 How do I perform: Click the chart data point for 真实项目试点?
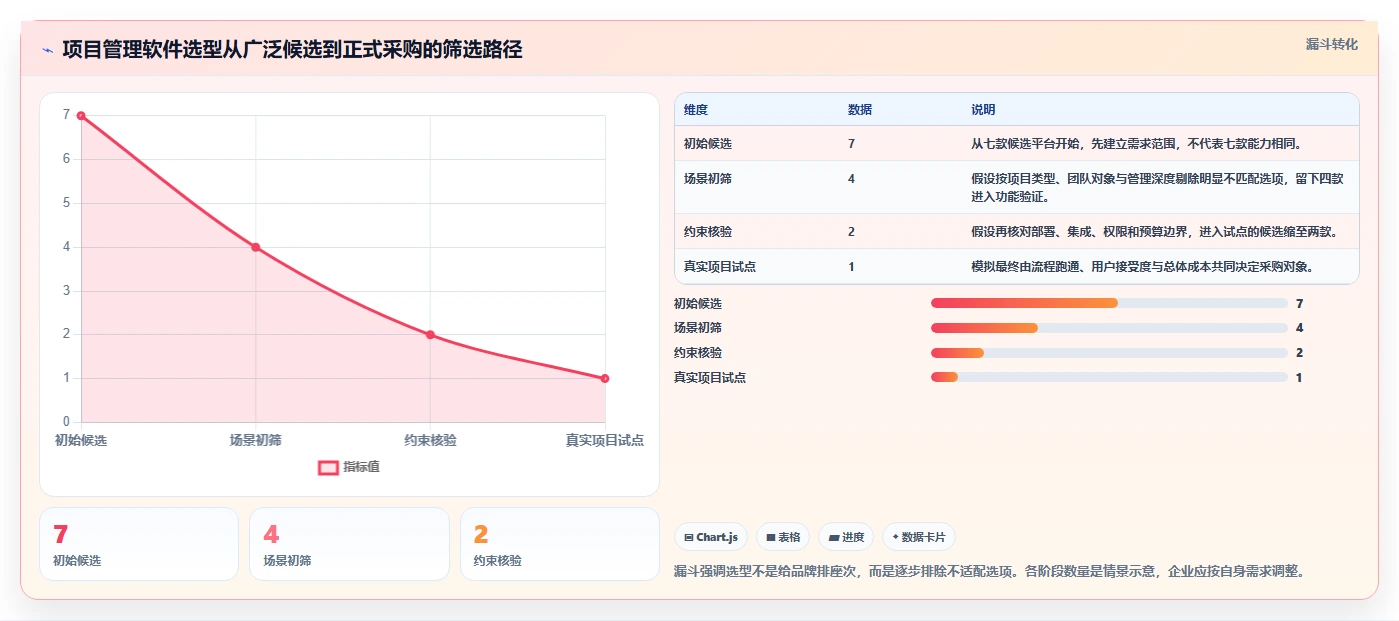click(x=605, y=378)
